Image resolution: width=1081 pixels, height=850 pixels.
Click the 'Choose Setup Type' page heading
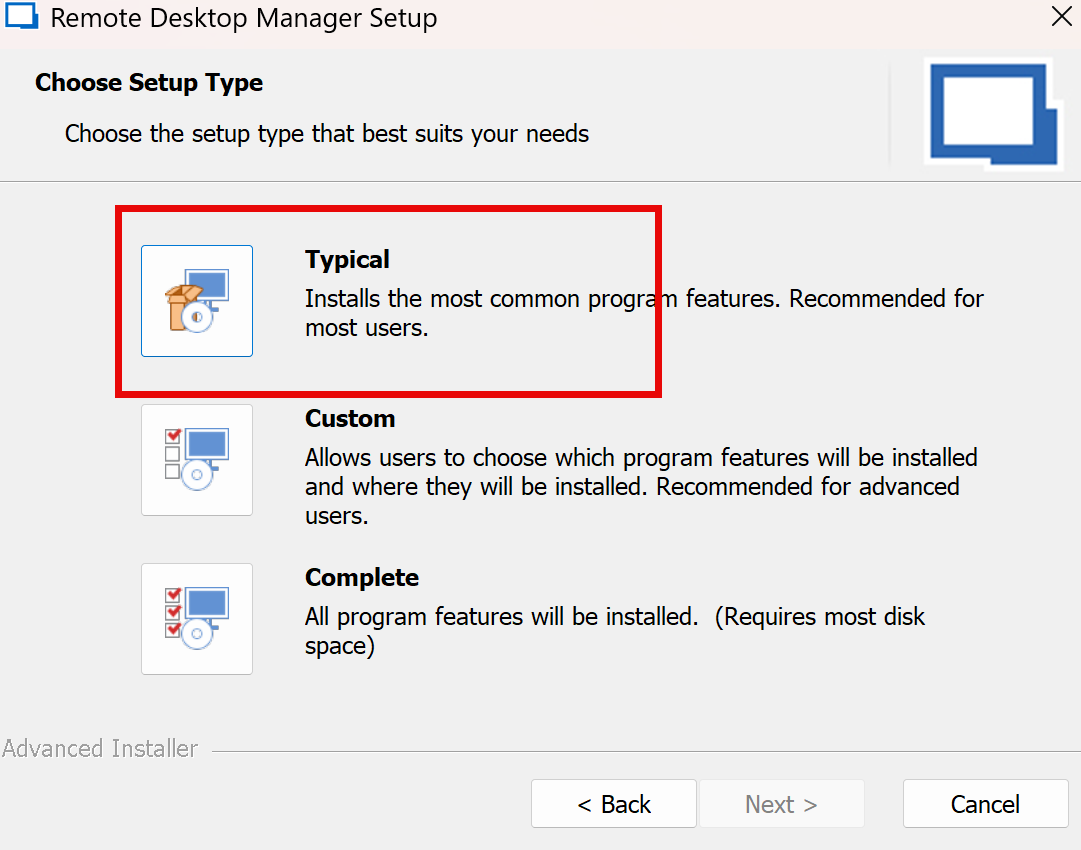149,83
